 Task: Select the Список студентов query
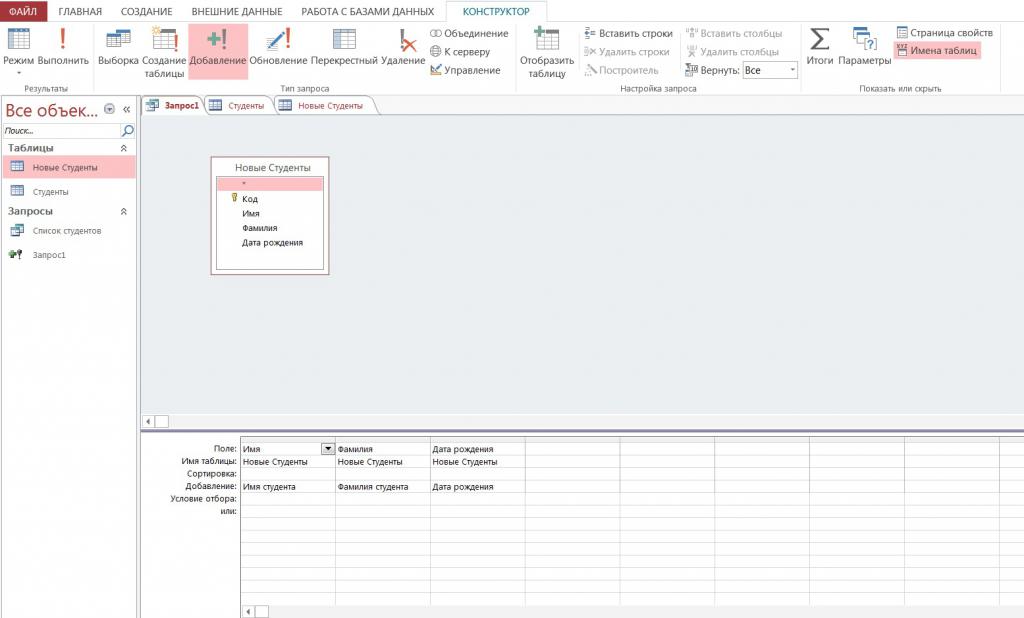click(69, 231)
